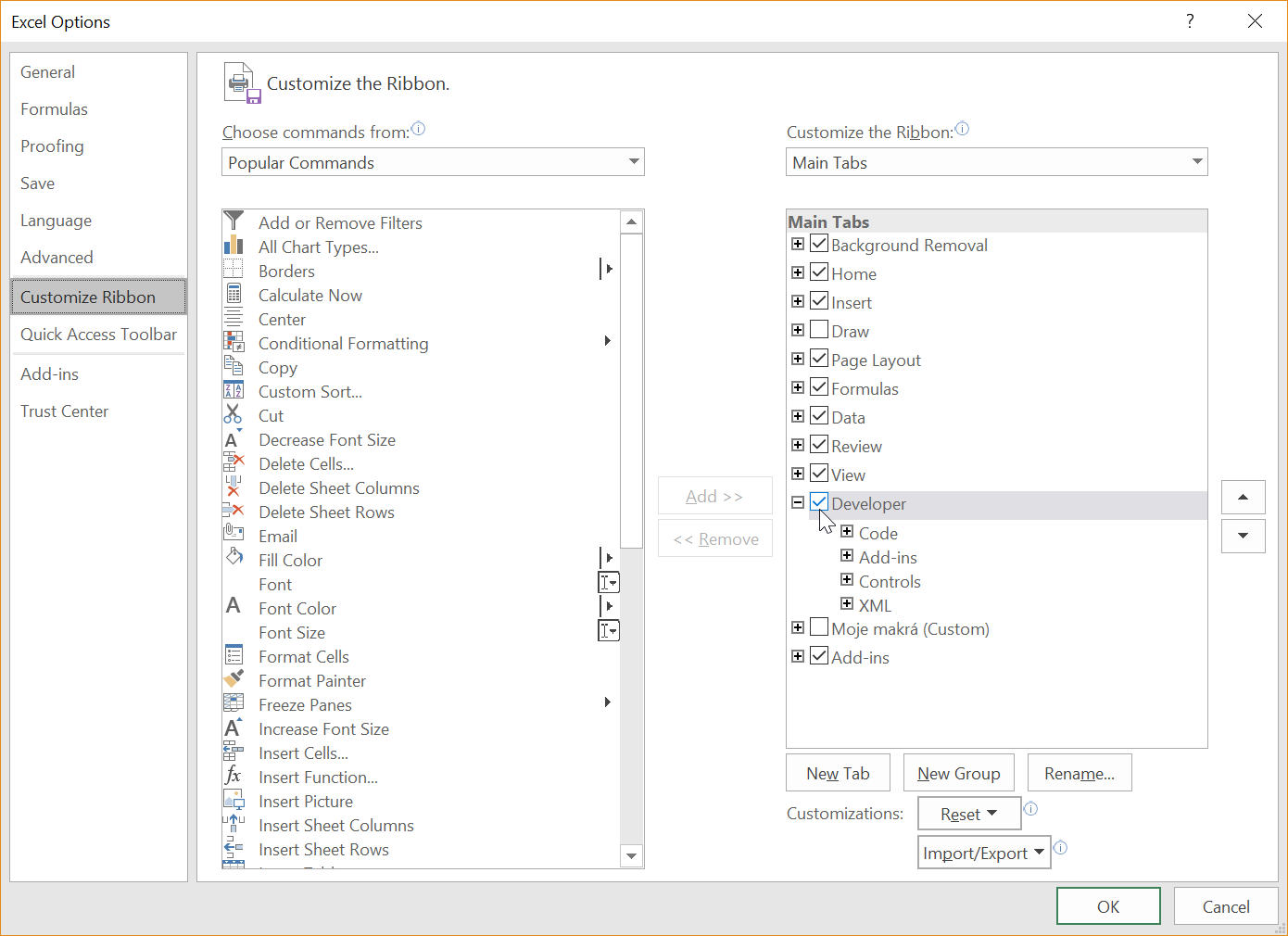The height and width of the screenshot is (936, 1288).
Task: Select Quick Access Toolbar category
Action: (98, 335)
